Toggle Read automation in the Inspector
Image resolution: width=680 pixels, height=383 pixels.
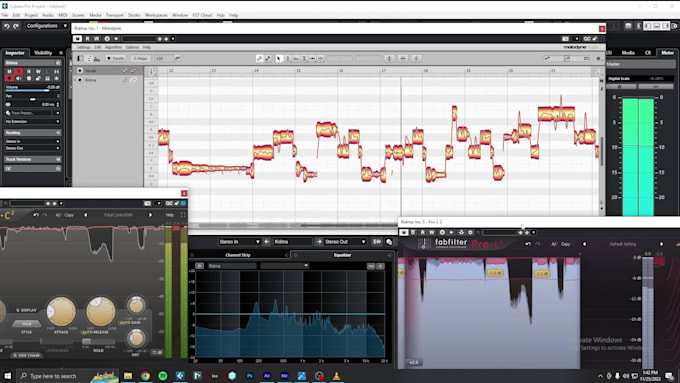click(x=29, y=71)
